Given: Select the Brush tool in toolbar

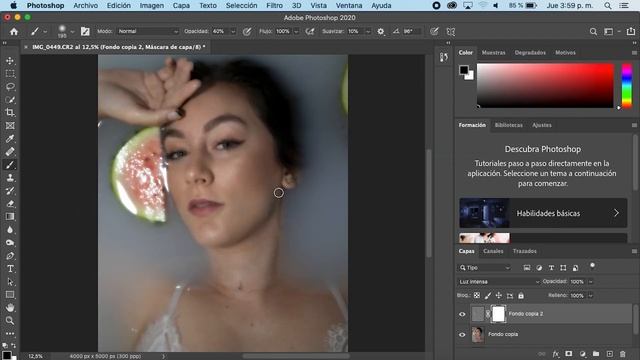Looking at the screenshot, I should tap(10, 165).
